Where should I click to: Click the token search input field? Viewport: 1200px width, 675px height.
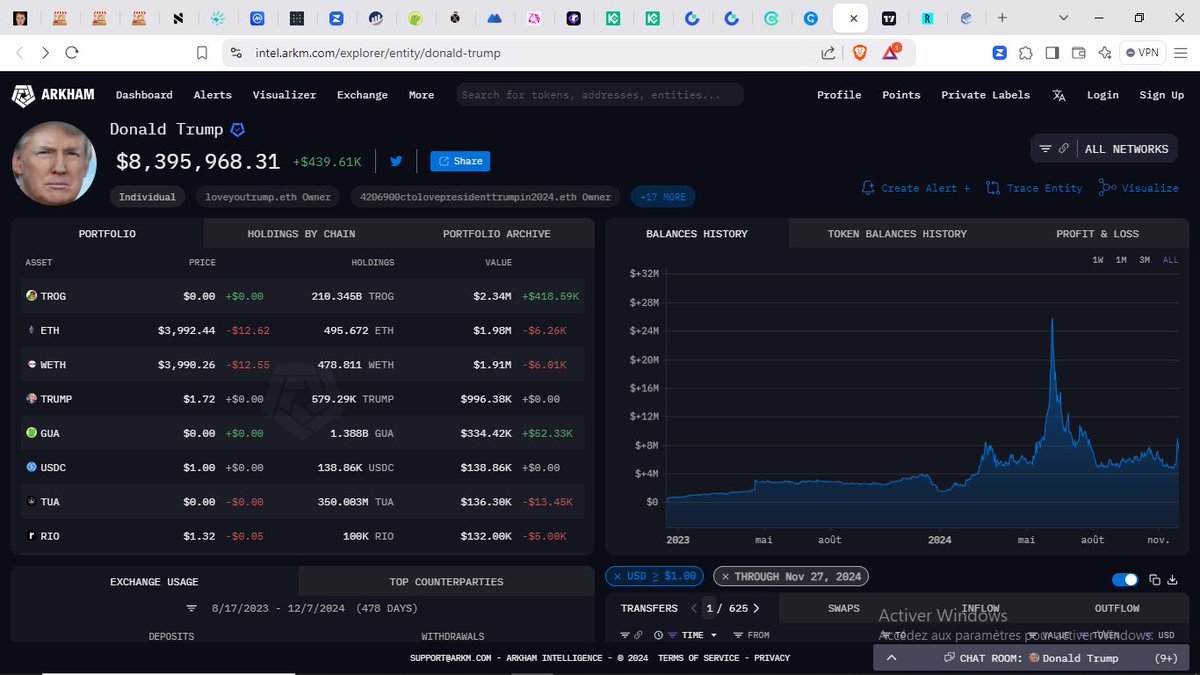(x=600, y=95)
